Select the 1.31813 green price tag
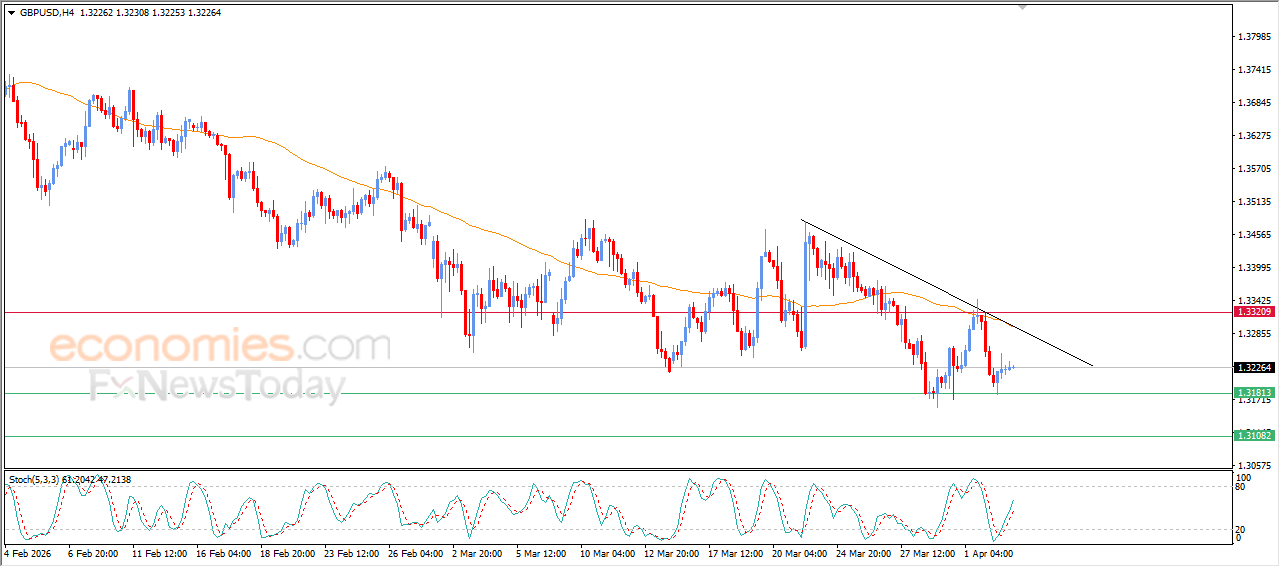 1254,393
